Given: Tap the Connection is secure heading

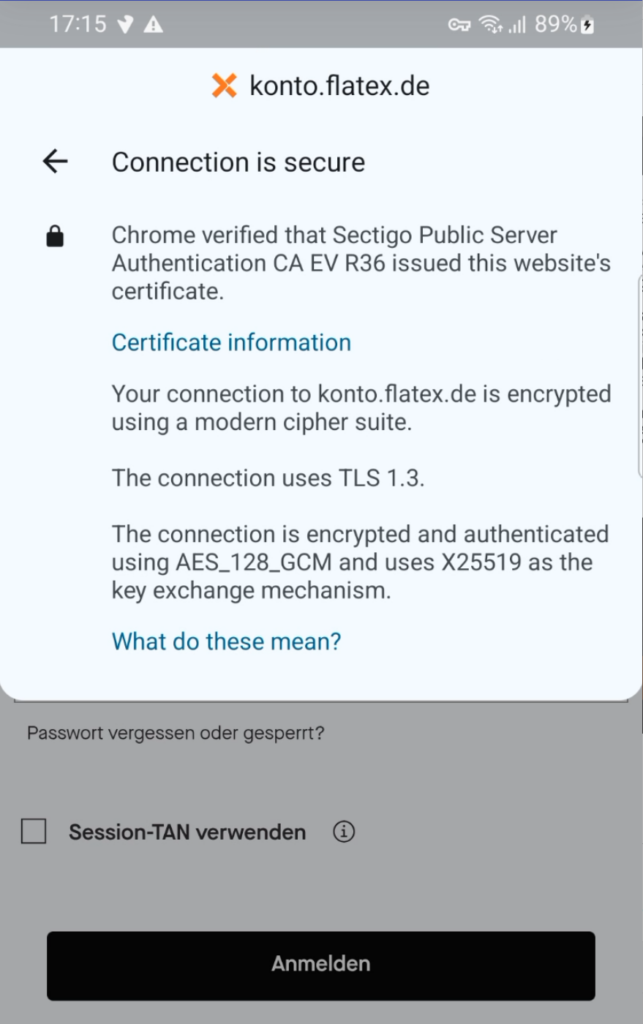Looking at the screenshot, I should pos(238,162).
